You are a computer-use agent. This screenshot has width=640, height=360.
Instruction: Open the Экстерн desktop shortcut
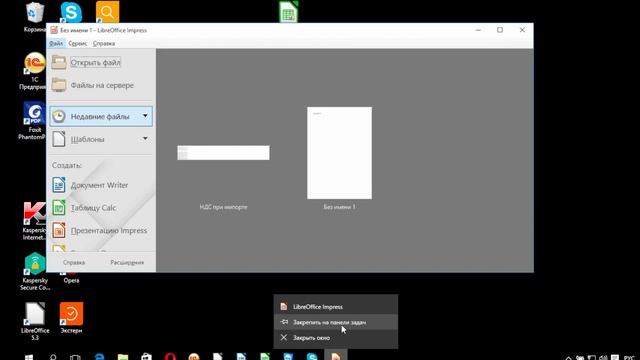[x=71, y=318]
